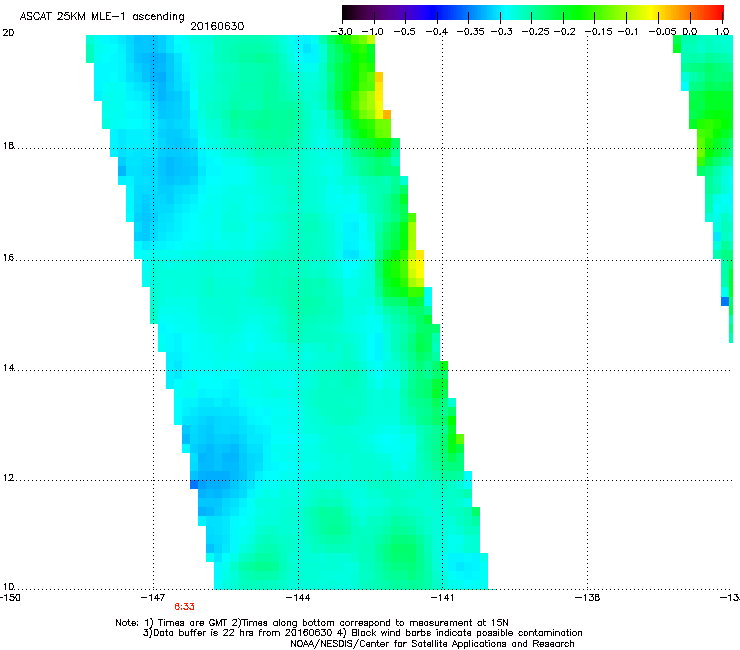Click the colorbar label -3.0
The height and width of the screenshot is (650, 740).
pyautogui.click(x=341, y=32)
